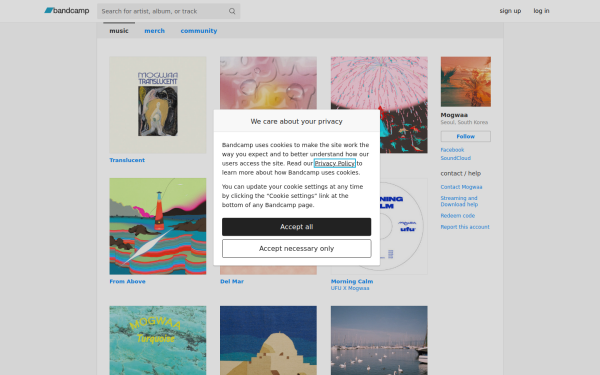Follow the artist Mogwaa
The height and width of the screenshot is (375, 600).
pyautogui.click(x=466, y=136)
